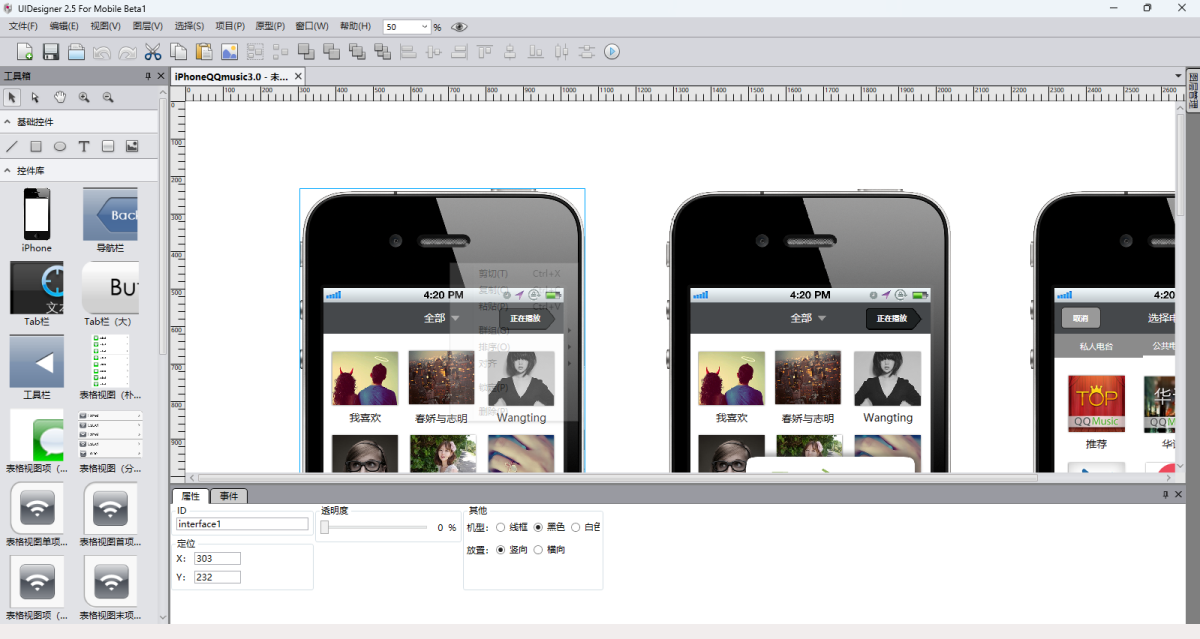Collapse the 基础控件 section
The height and width of the screenshot is (639, 1200).
tap(8, 122)
